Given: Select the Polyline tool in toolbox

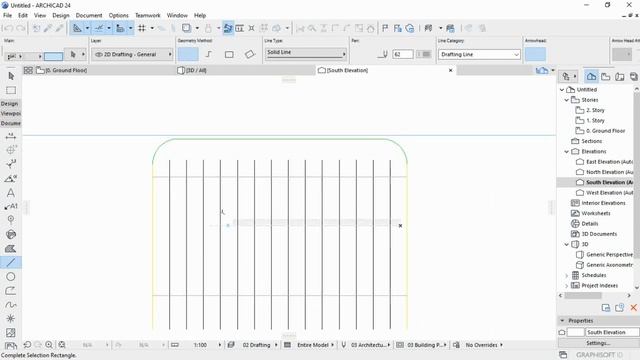Looking at the screenshot, I should pos(11,291).
